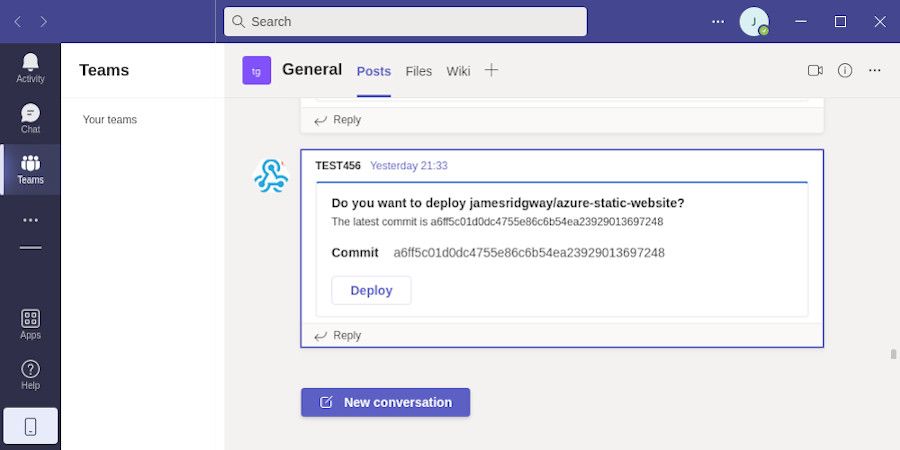Start a New conversation
The width and height of the screenshot is (900, 450).
point(385,402)
